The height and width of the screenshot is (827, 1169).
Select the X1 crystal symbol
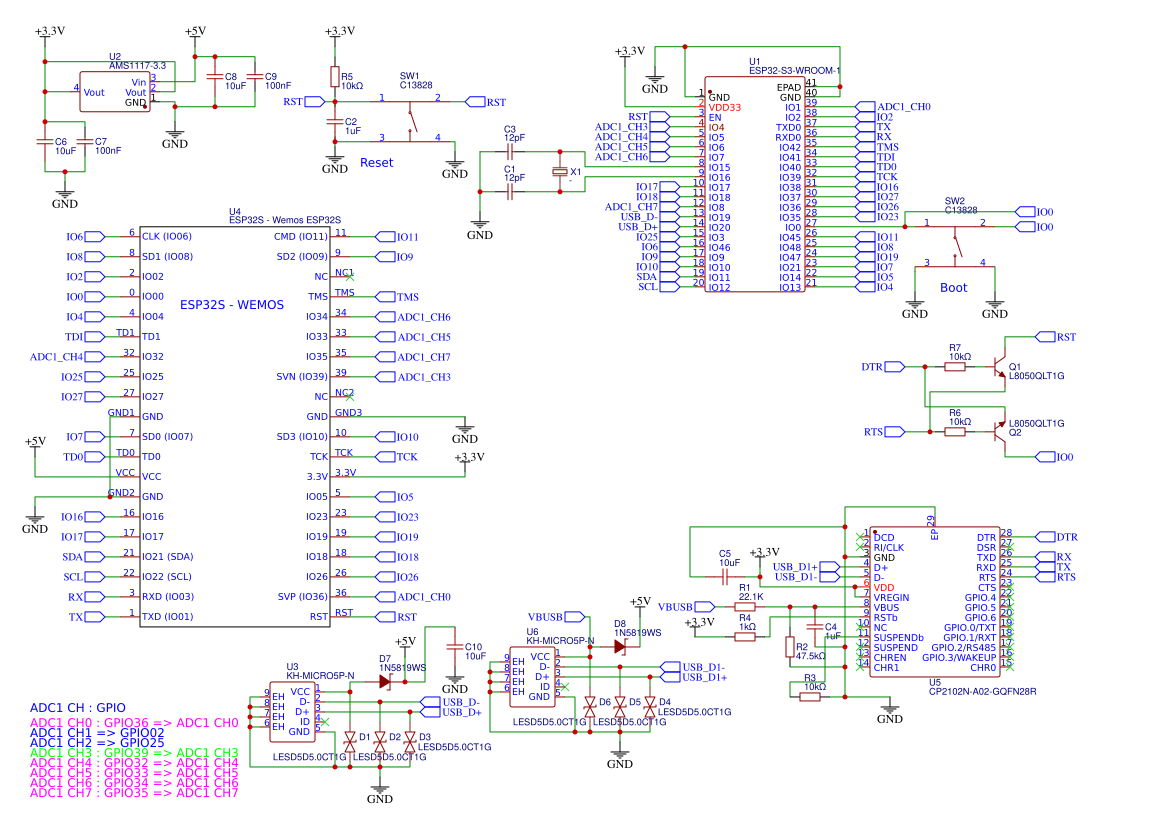pos(560,173)
